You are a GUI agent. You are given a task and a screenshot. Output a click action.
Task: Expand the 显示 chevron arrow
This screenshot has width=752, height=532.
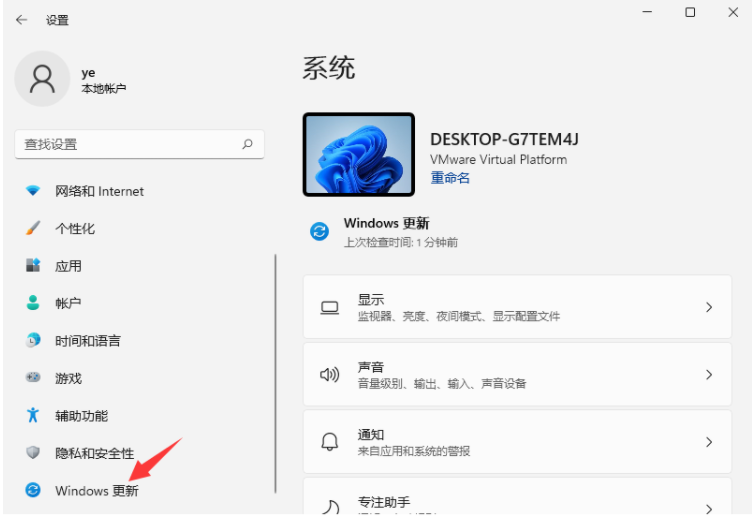click(x=709, y=307)
